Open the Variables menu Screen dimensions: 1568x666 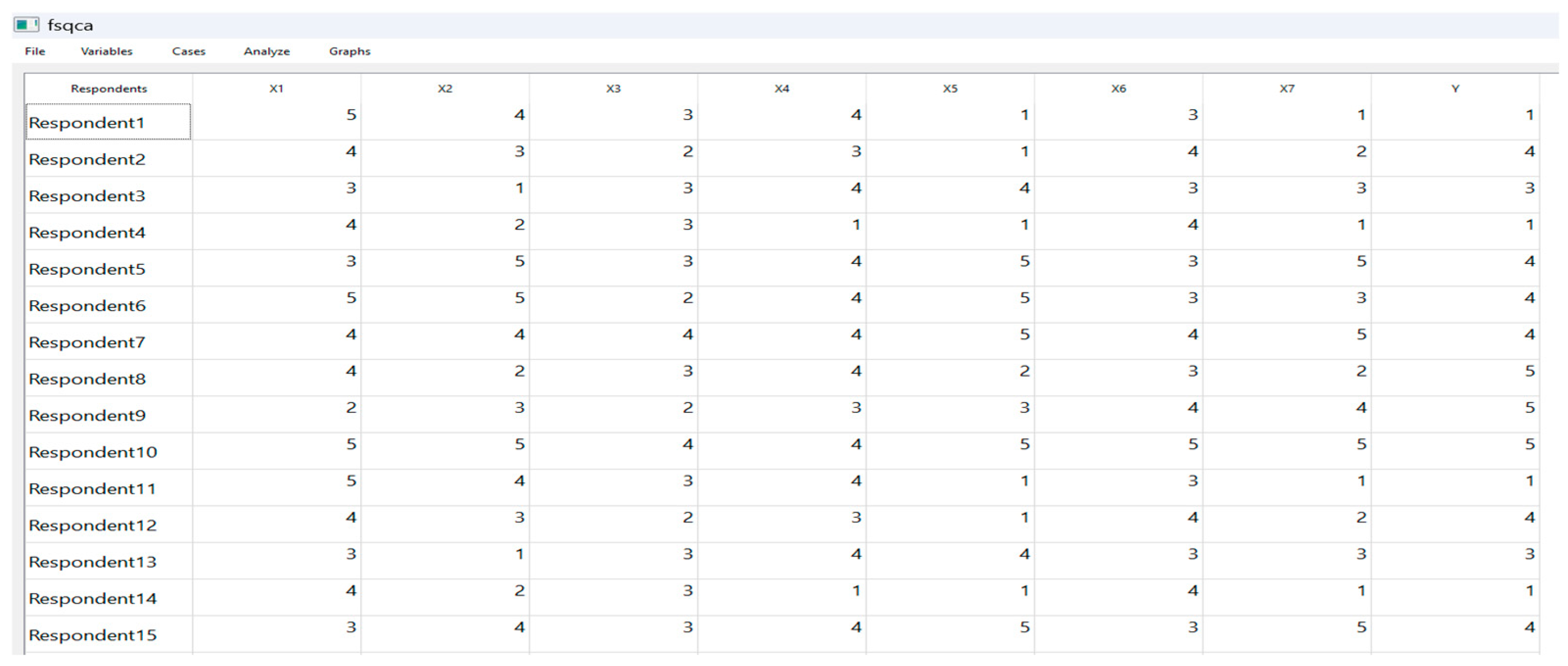pyautogui.click(x=107, y=51)
